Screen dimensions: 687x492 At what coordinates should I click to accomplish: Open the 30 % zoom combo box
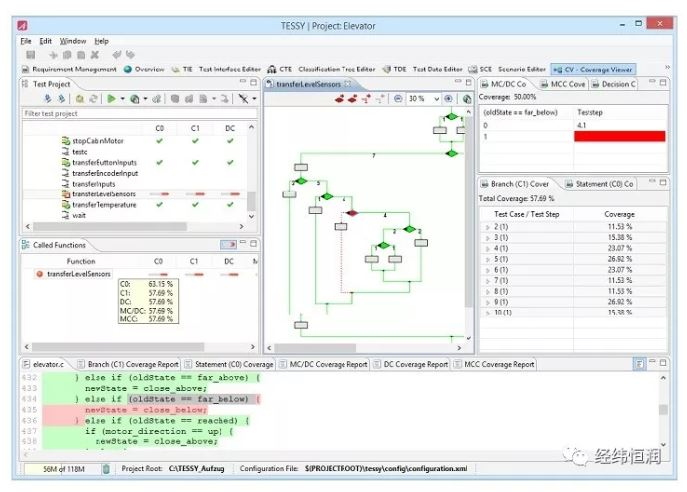pyautogui.click(x=424, y=99)
